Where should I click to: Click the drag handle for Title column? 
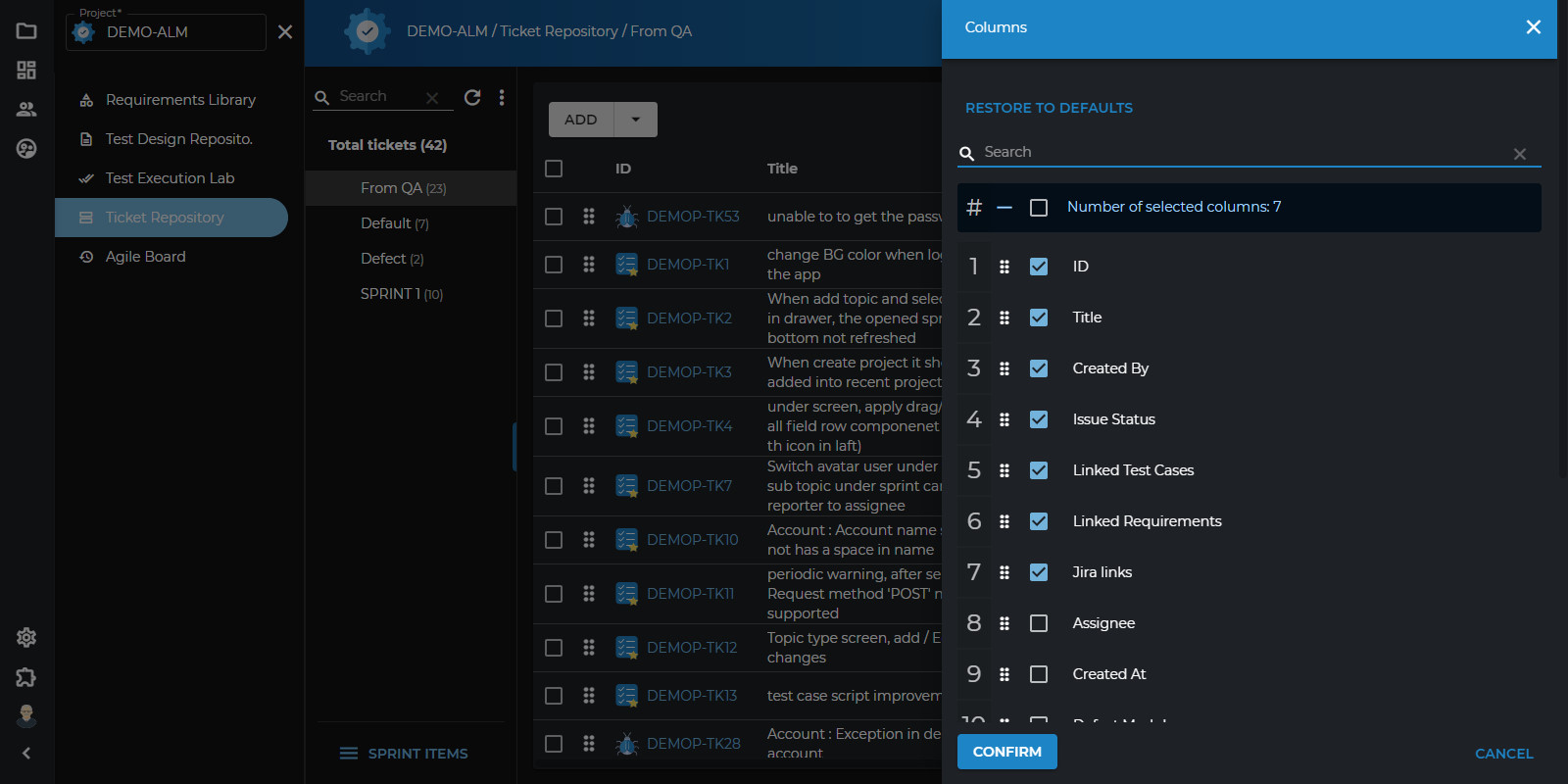[x=1004, y=318]
